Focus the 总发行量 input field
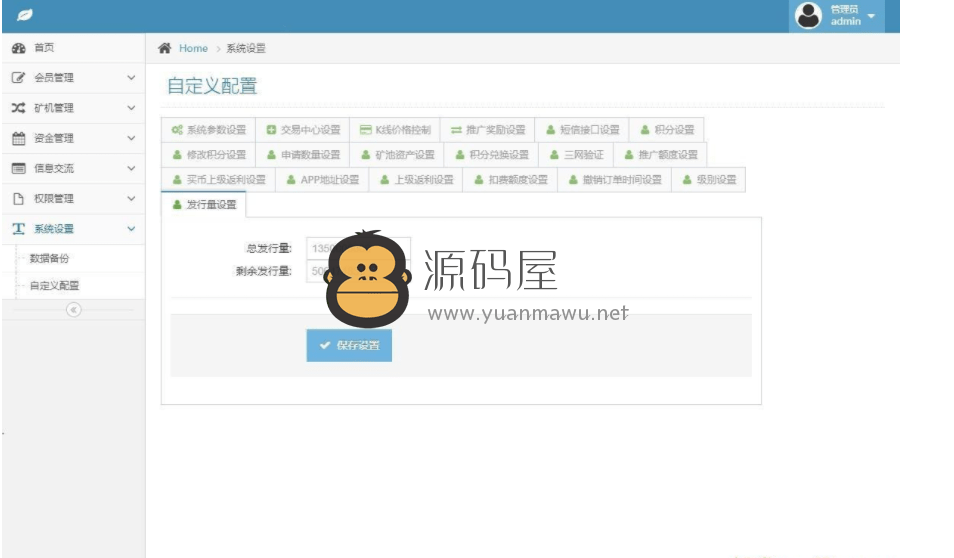This screenshot has width=954, height=558. pyautogui.click(x=358, y=248)
